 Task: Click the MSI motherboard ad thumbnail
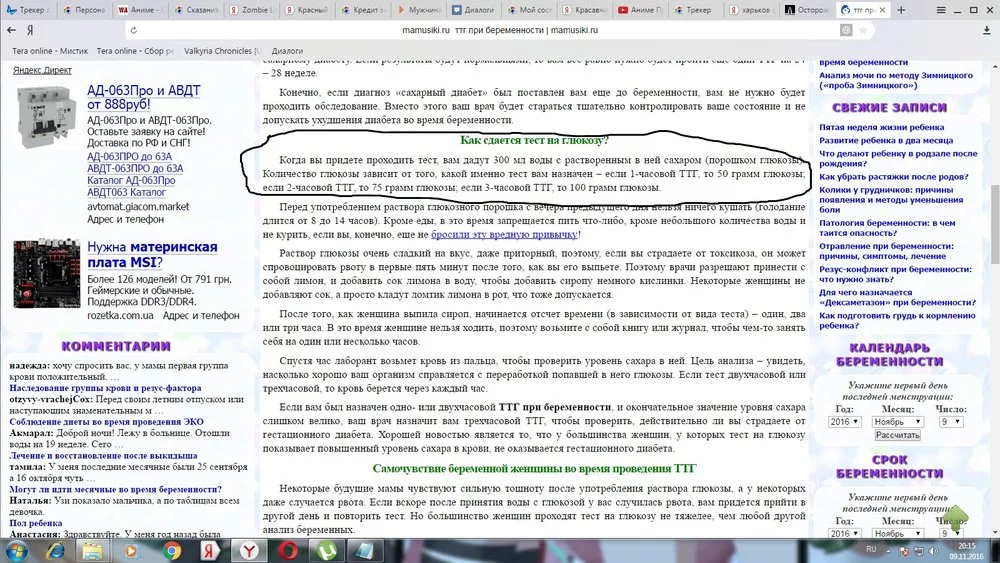47,274
